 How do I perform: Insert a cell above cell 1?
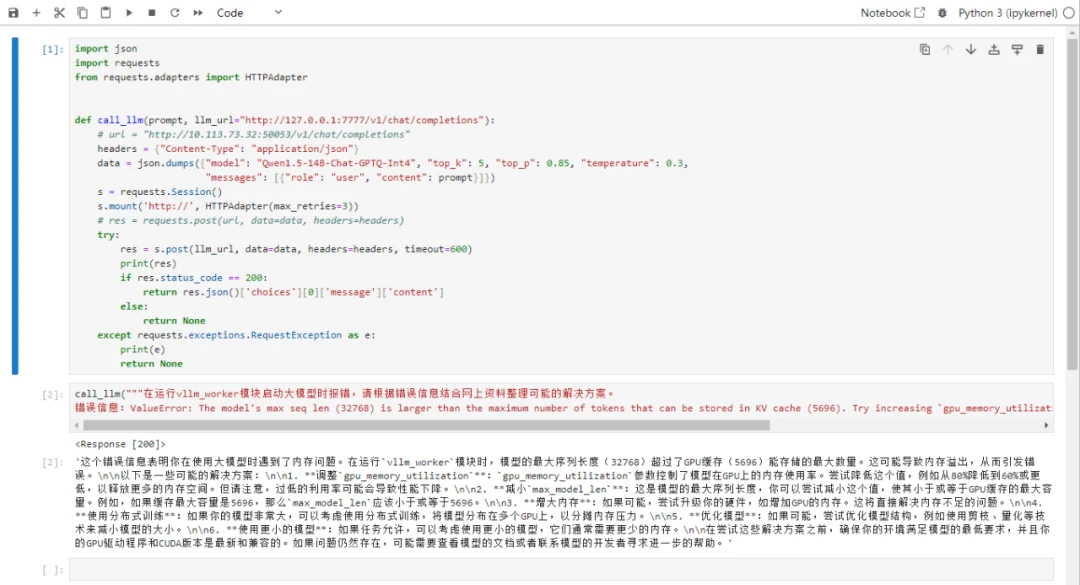[994, 50]
